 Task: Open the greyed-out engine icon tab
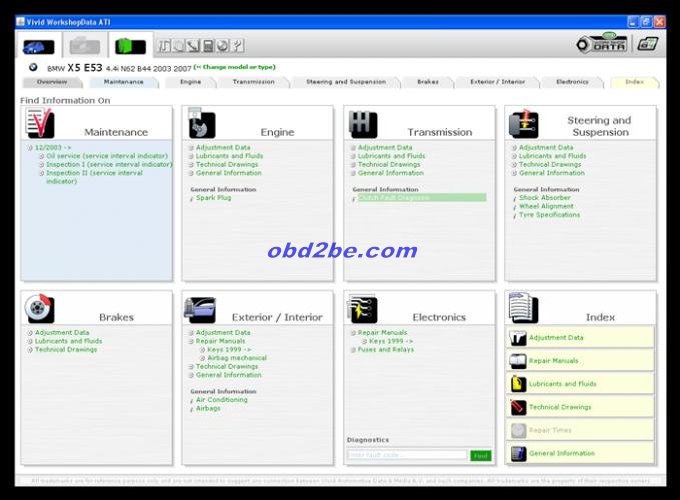85,46
